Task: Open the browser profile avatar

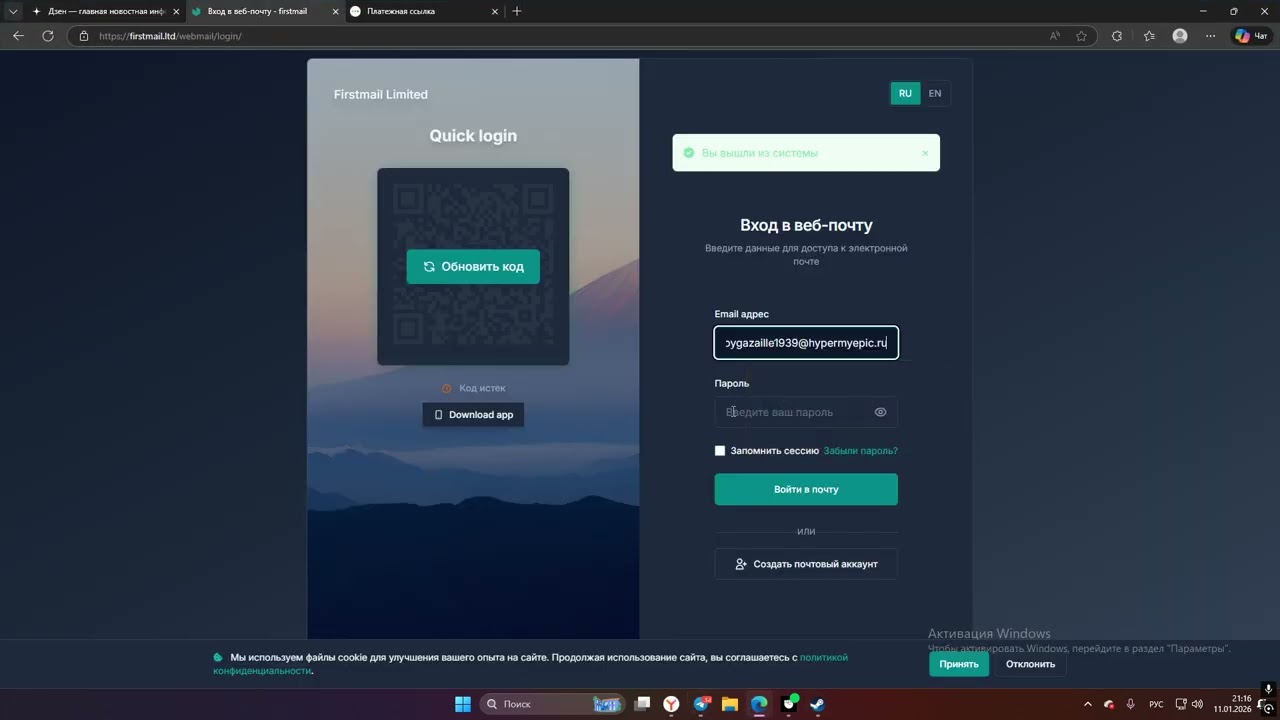Action: point(1180,36)
